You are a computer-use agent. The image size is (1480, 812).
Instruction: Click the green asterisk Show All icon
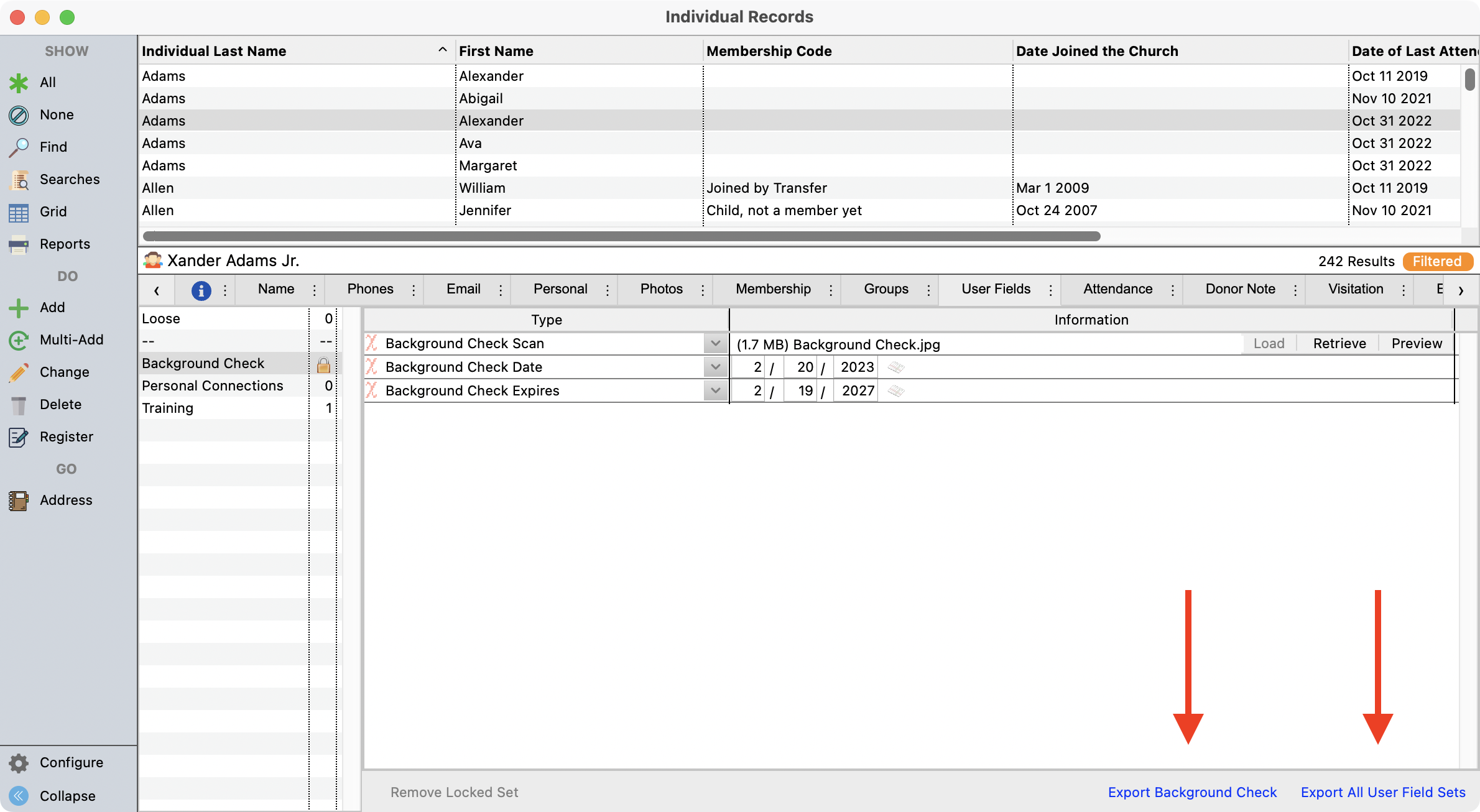pos(19,83)
